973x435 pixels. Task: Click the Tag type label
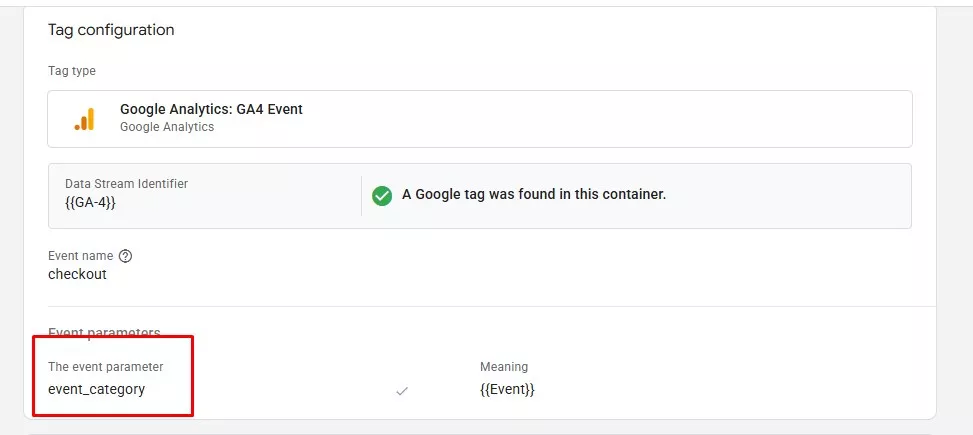(72, 71)
